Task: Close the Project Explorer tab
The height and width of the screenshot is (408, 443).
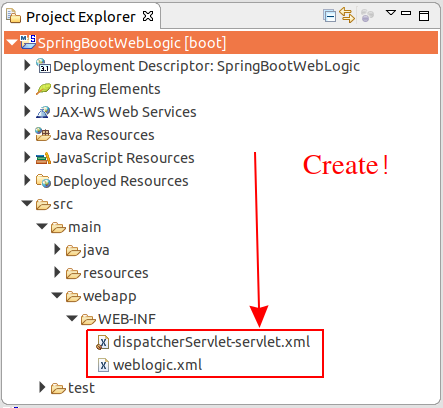Action: 148,16
